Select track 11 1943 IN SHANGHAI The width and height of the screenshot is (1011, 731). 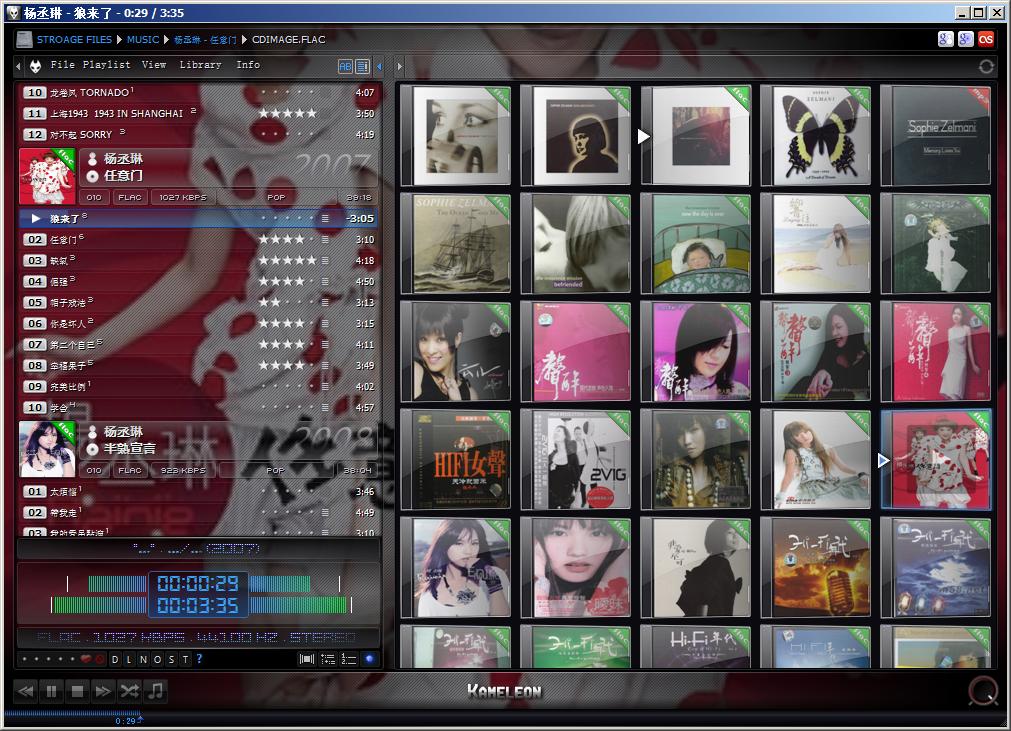(199, 113)
